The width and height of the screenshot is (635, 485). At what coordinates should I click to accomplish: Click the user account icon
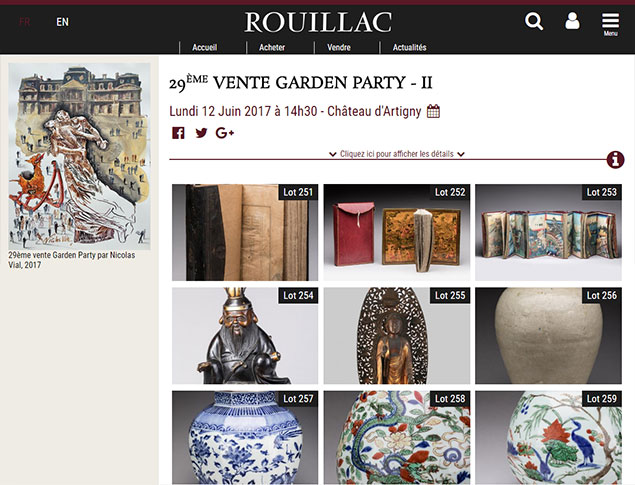coord(572,21)
